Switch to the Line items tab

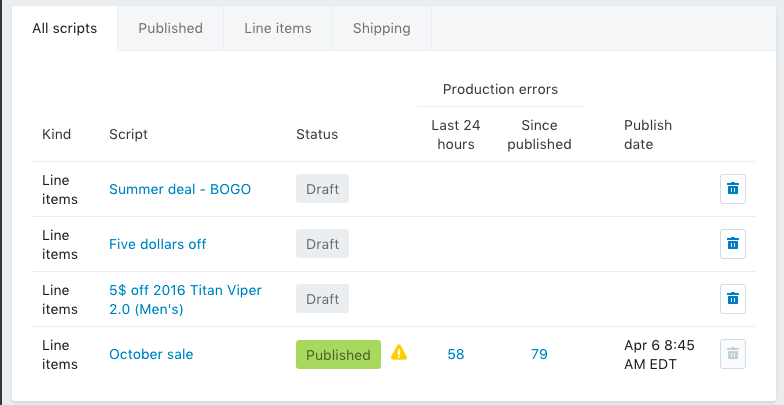click(x=278, y=28)
